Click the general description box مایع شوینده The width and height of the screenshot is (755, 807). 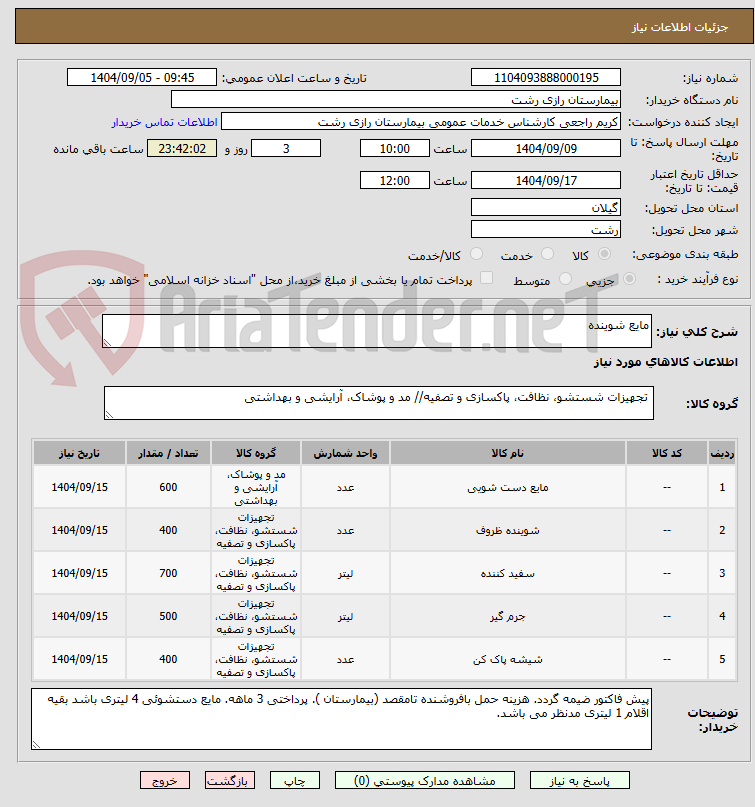pos(377,331)
